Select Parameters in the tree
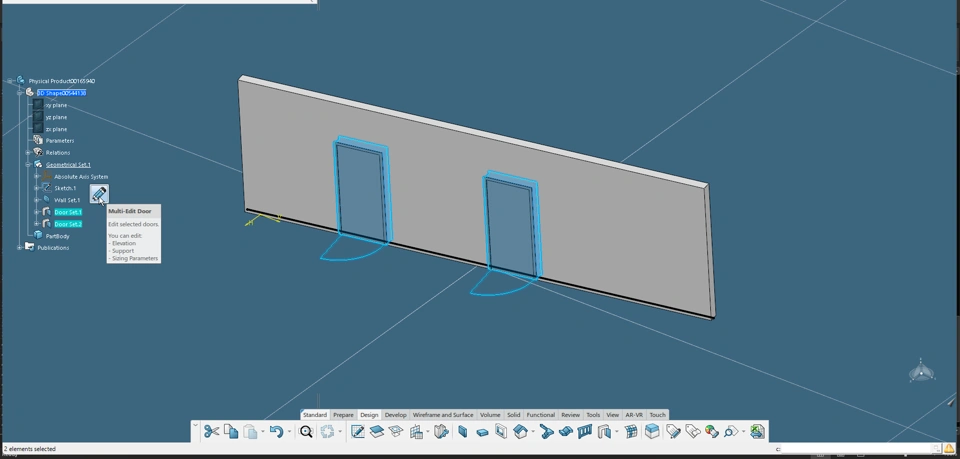 60,141
